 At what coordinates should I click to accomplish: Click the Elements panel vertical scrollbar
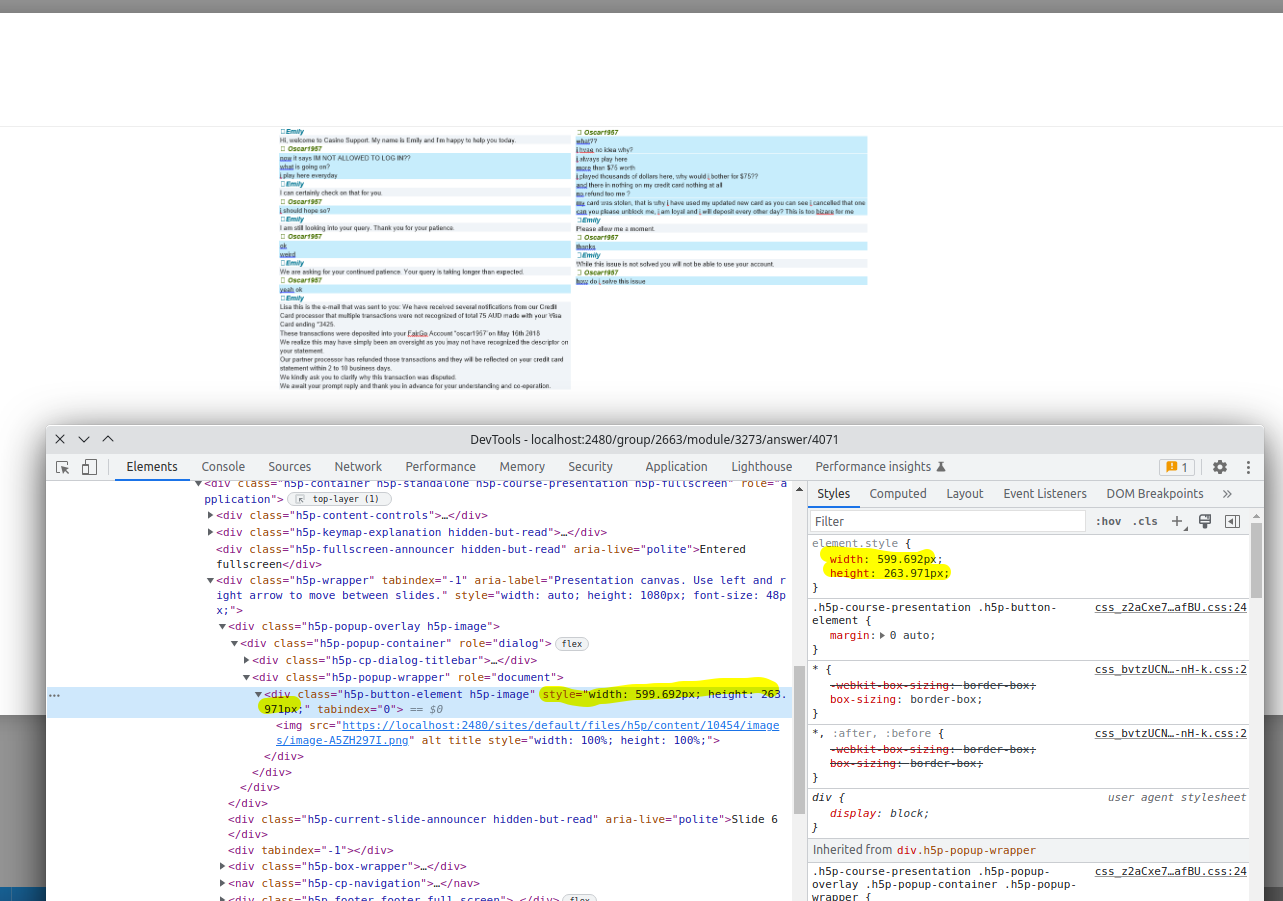tap(798, 738)
